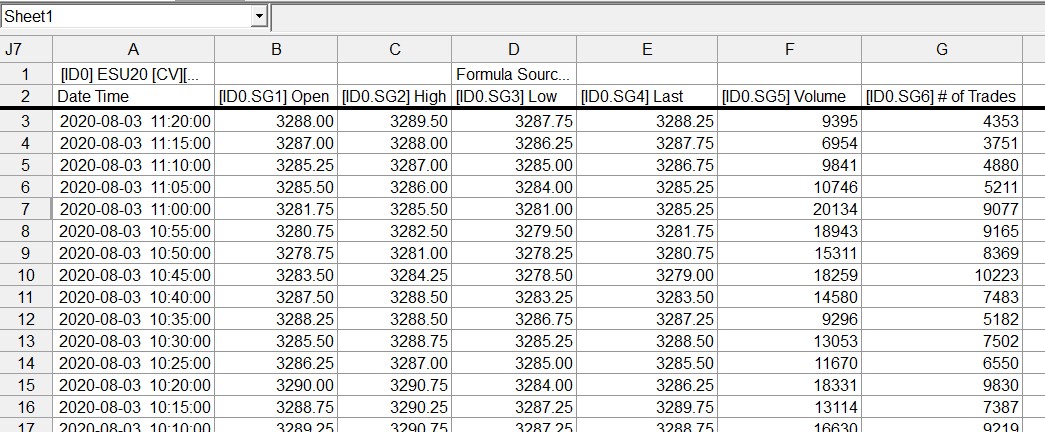Click date cell '2020-08-03 10:45:00'
1045x432 pixels.
(133, 275)
